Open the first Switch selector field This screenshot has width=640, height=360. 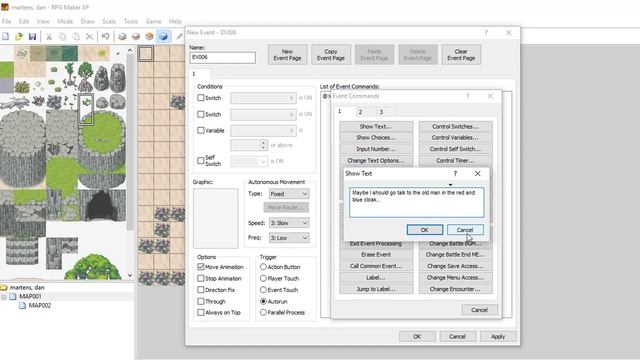(263, 98)
